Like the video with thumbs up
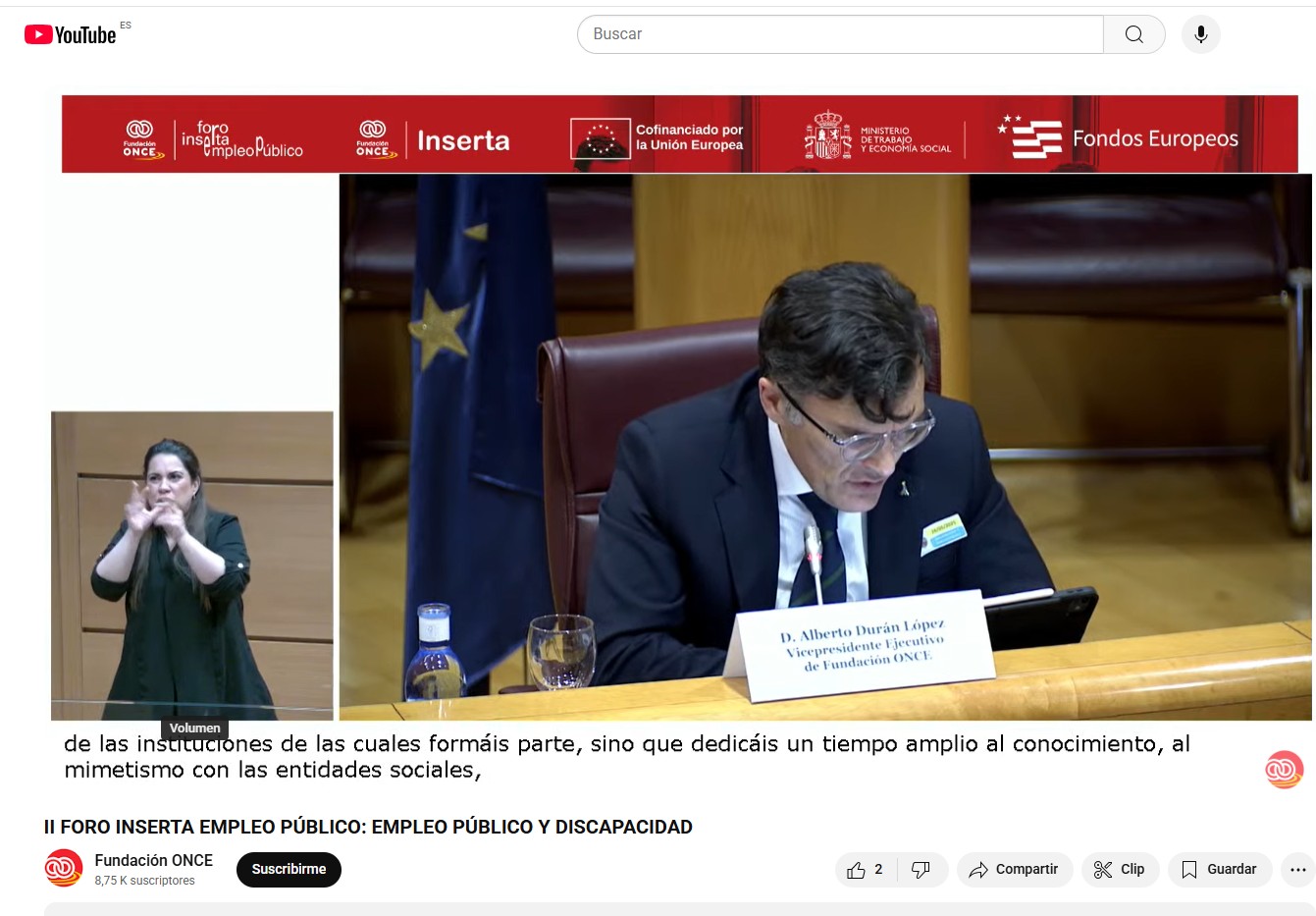The height and width of the screenshot is (916, 1316). click(x=866, y=870)
